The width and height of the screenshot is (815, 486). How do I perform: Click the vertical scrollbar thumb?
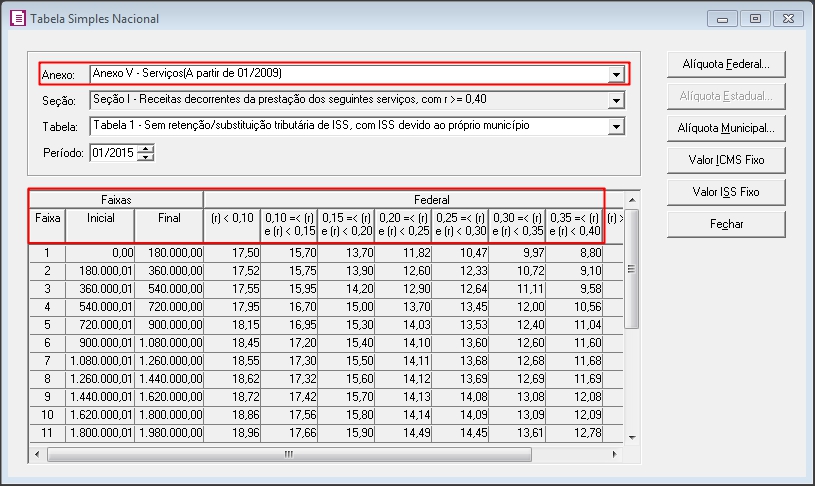tap(632, 269)
